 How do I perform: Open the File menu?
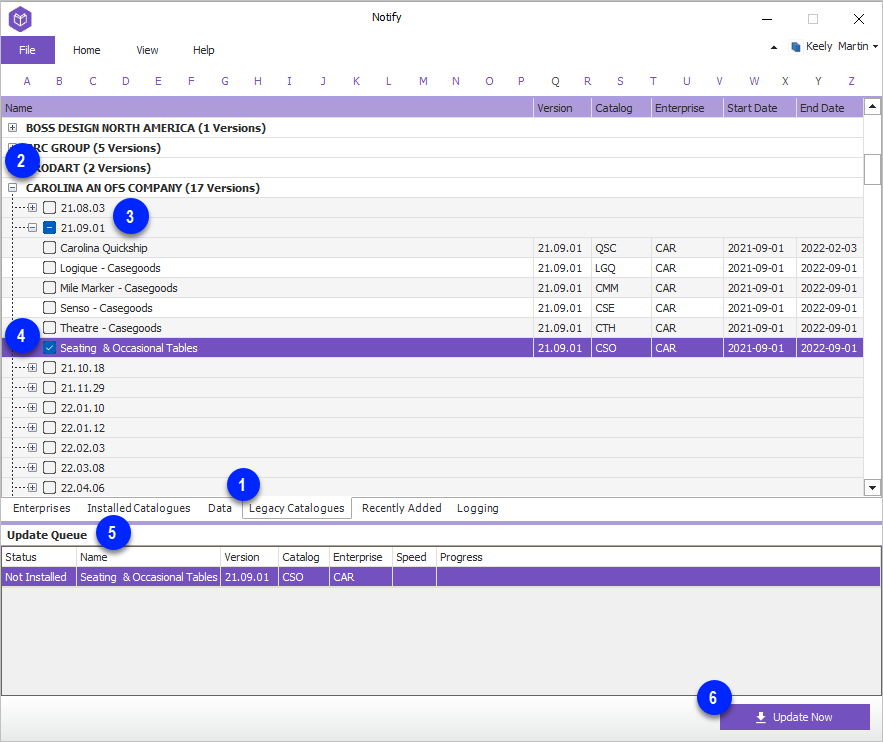point(28,50)
